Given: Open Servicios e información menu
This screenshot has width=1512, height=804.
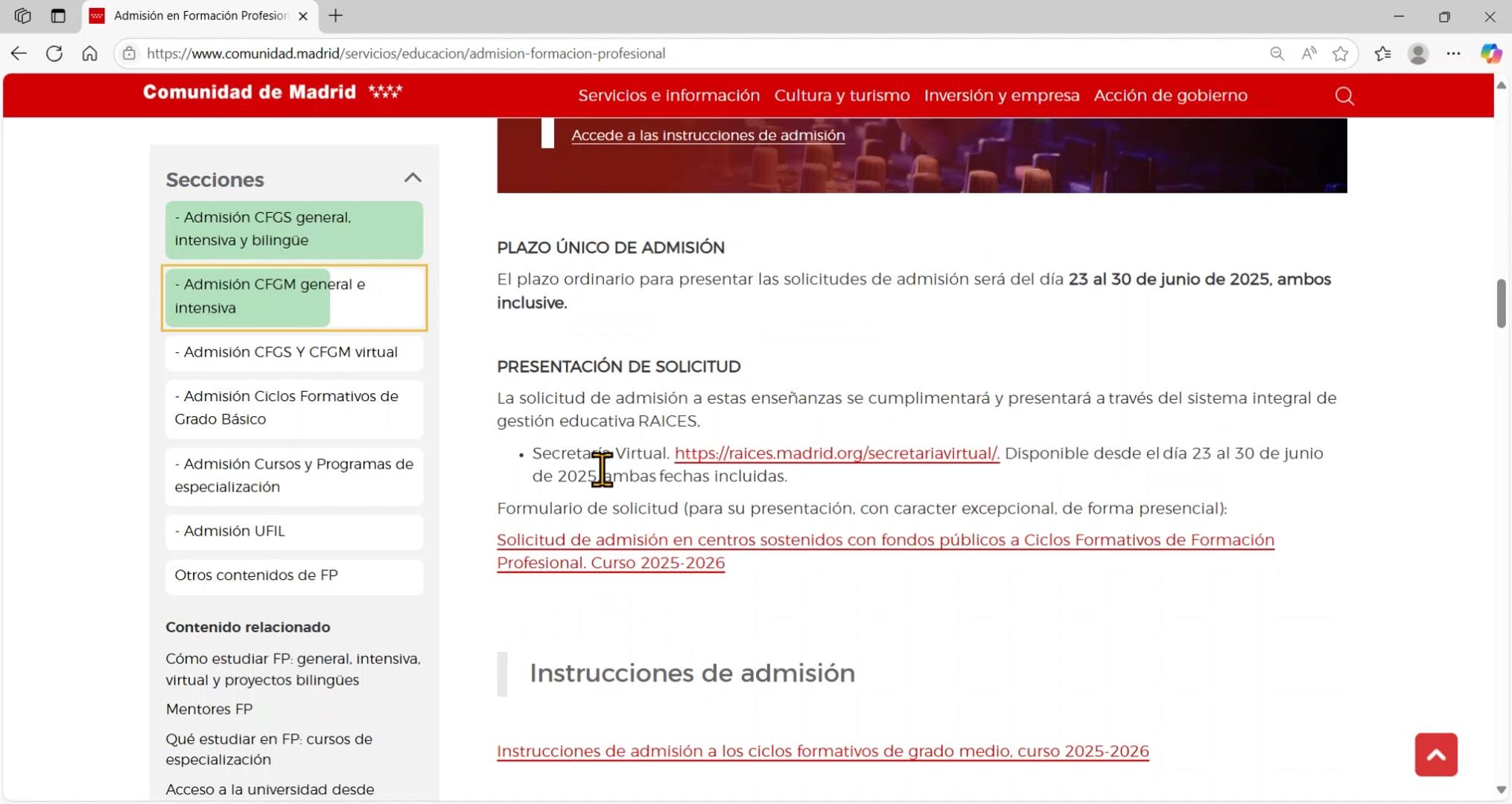Looking at the screenshot, I should click(x=668, y=95).
